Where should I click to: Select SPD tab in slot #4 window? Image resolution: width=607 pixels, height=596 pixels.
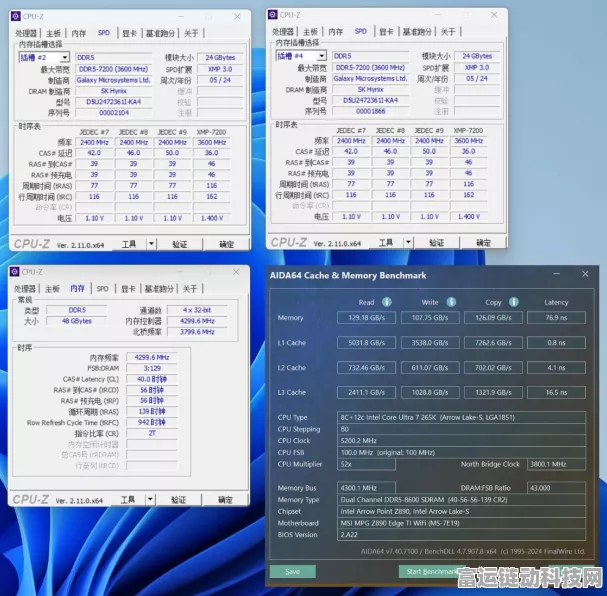pos(361,31)
